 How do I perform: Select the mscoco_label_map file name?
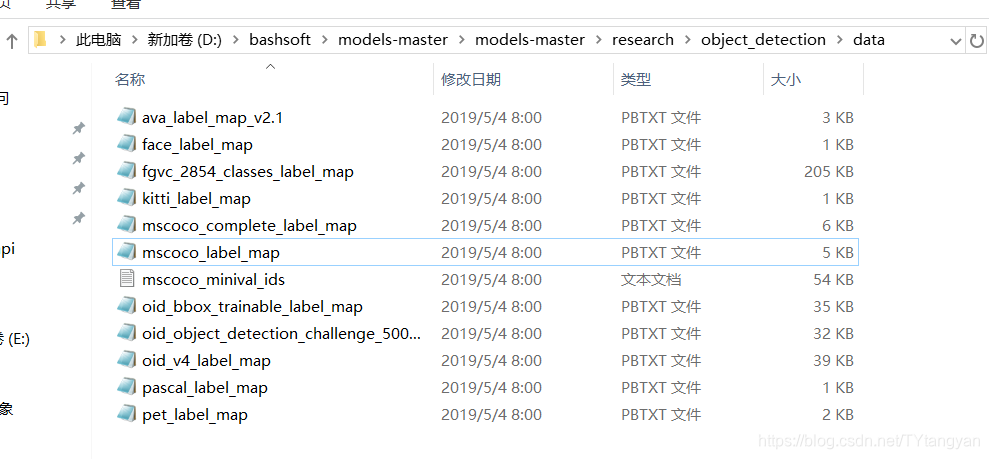pos(211,253)
